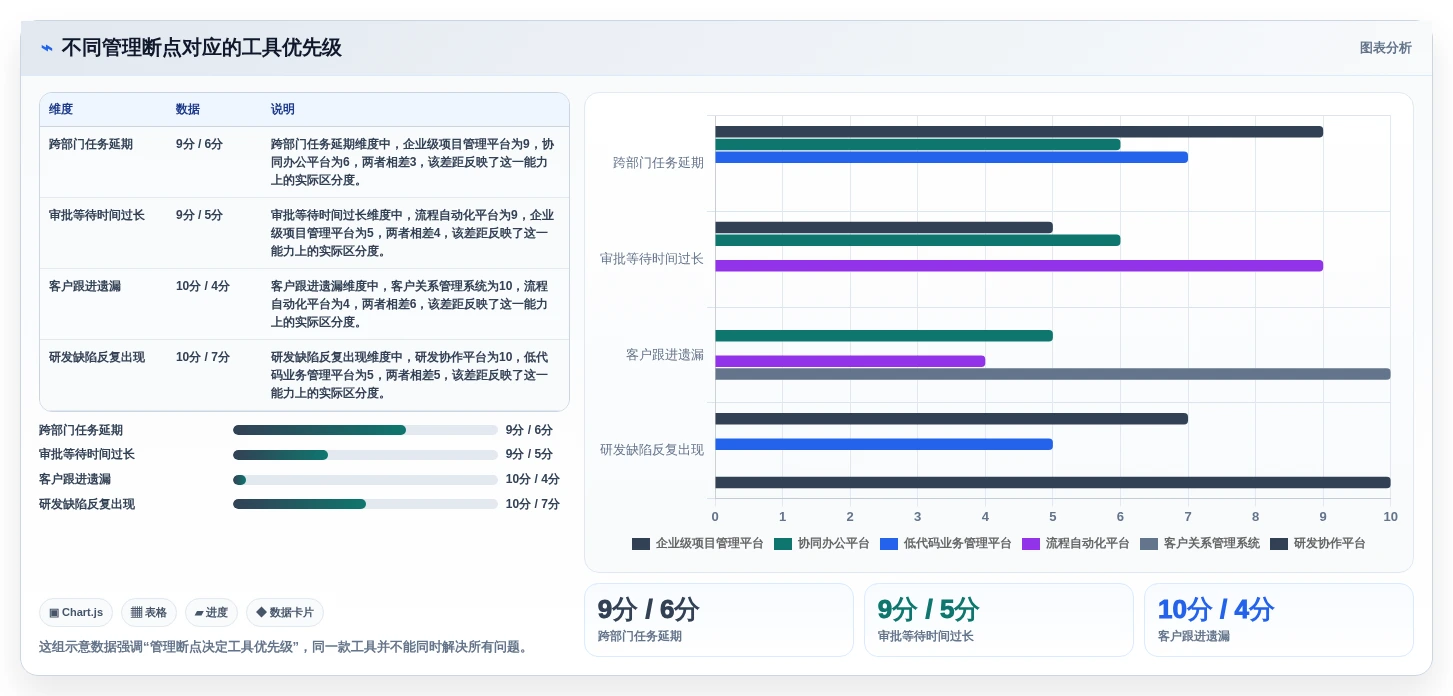
Task: Select the 客户跟进遗漏 cell in the table
Action: pos(85,286)
